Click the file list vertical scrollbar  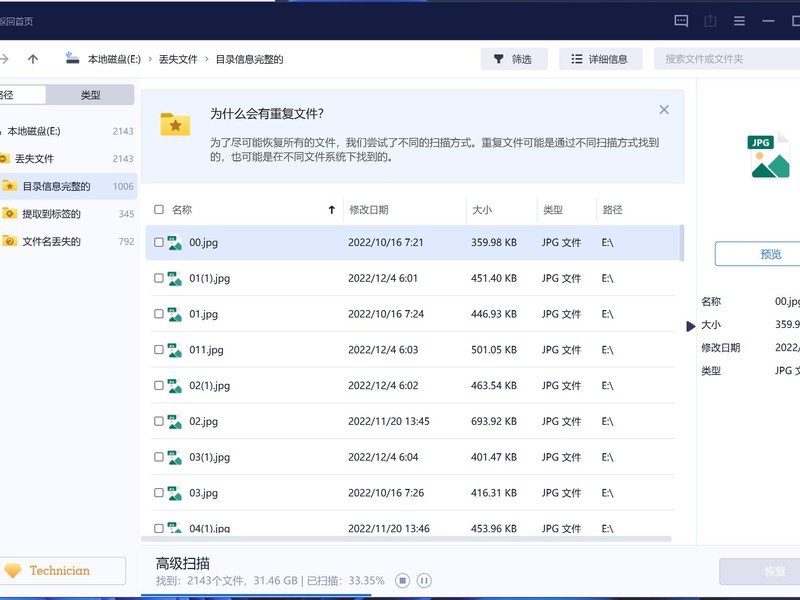pyautogui.click(x=682, y=243)
